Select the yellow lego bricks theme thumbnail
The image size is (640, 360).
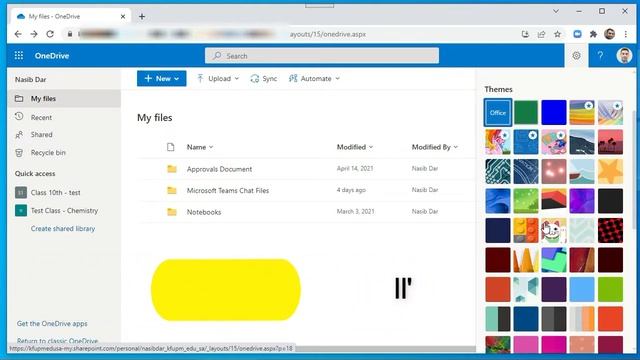pos(526,230)
